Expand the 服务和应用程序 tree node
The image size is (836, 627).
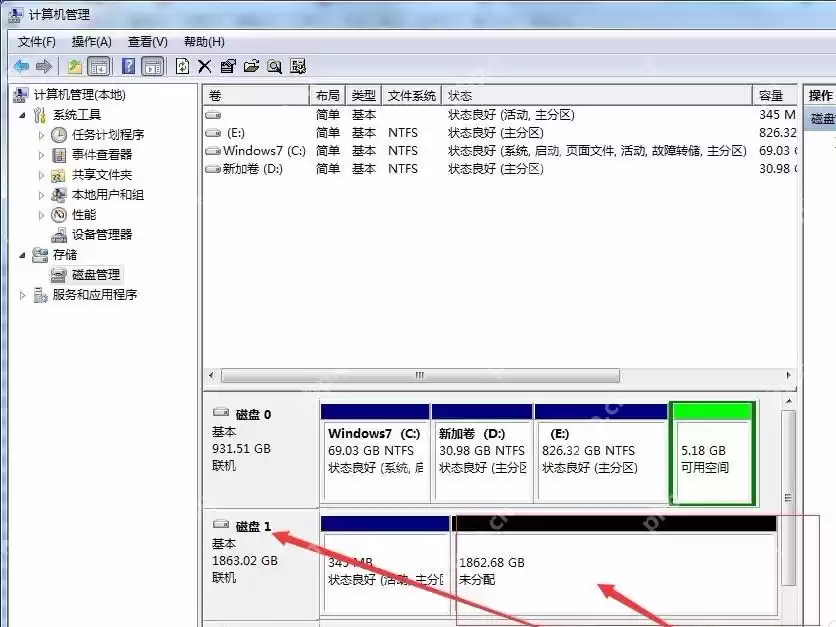tap(21, 295)
